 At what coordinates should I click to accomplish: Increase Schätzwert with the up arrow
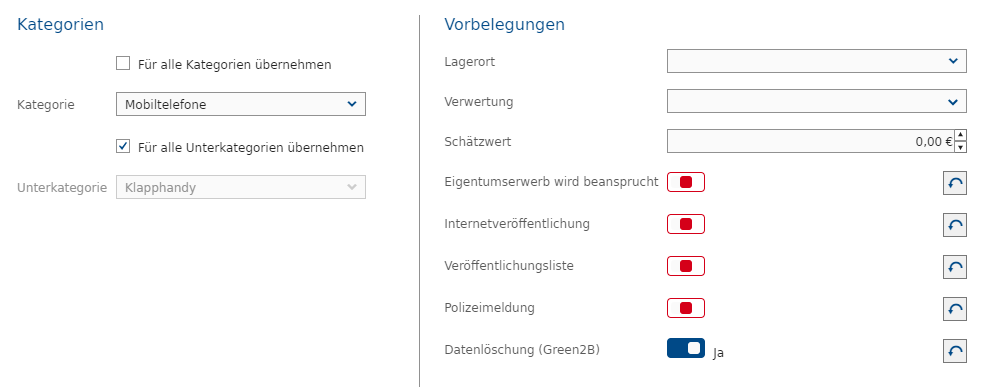coord(961,135)
